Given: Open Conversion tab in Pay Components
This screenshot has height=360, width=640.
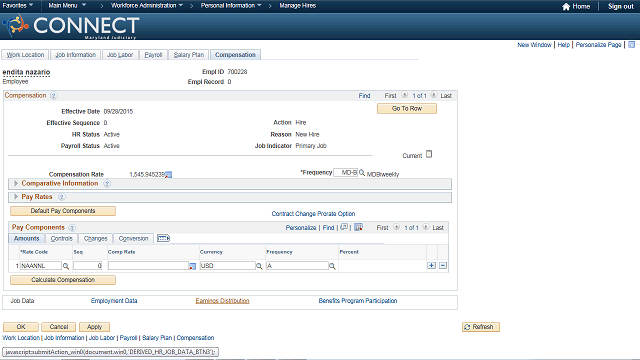Looking at the screenshot, I should 133,238.
